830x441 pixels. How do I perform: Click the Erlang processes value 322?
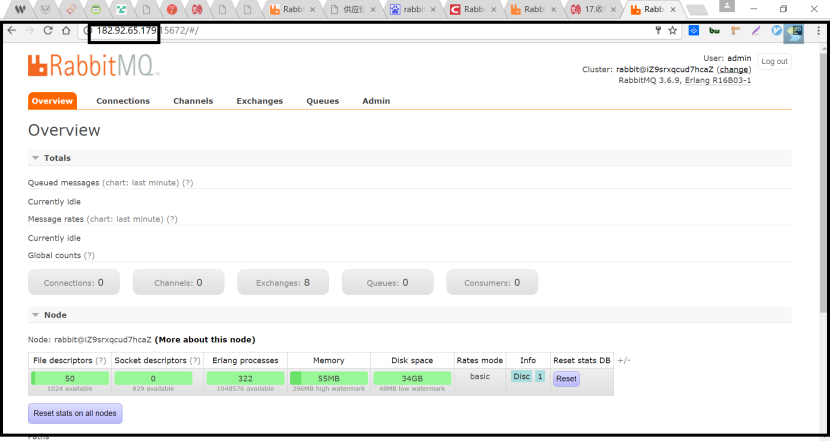(x=245, y=378)
